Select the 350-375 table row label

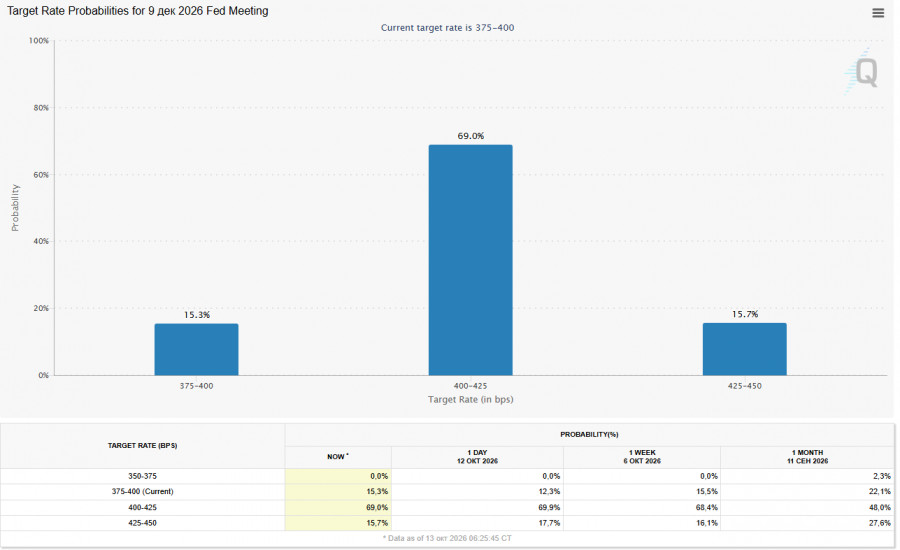pos(142,477)
